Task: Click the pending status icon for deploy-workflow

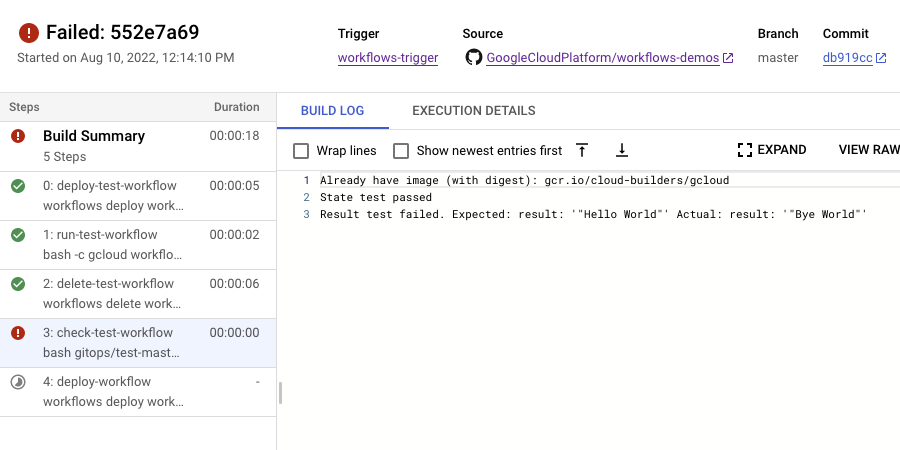Action: tap(18, 382)
